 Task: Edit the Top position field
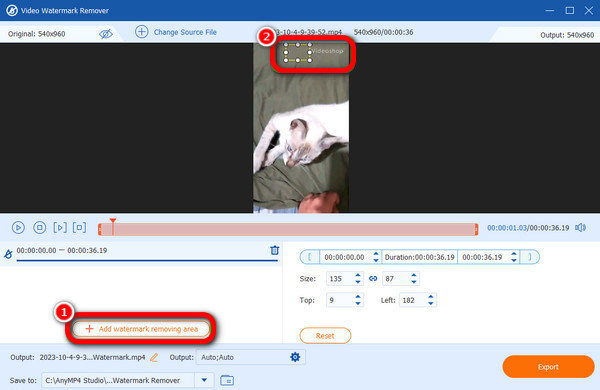point(339,300)
